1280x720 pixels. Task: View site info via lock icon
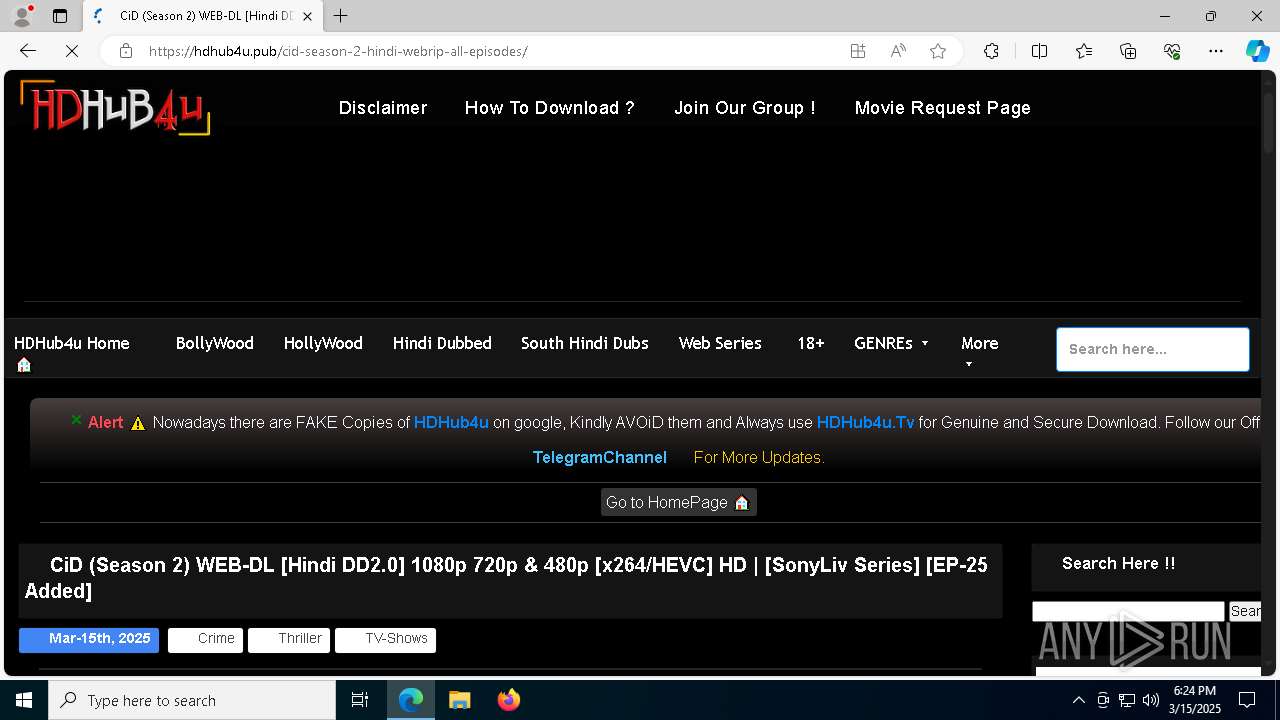pos(126,51)
